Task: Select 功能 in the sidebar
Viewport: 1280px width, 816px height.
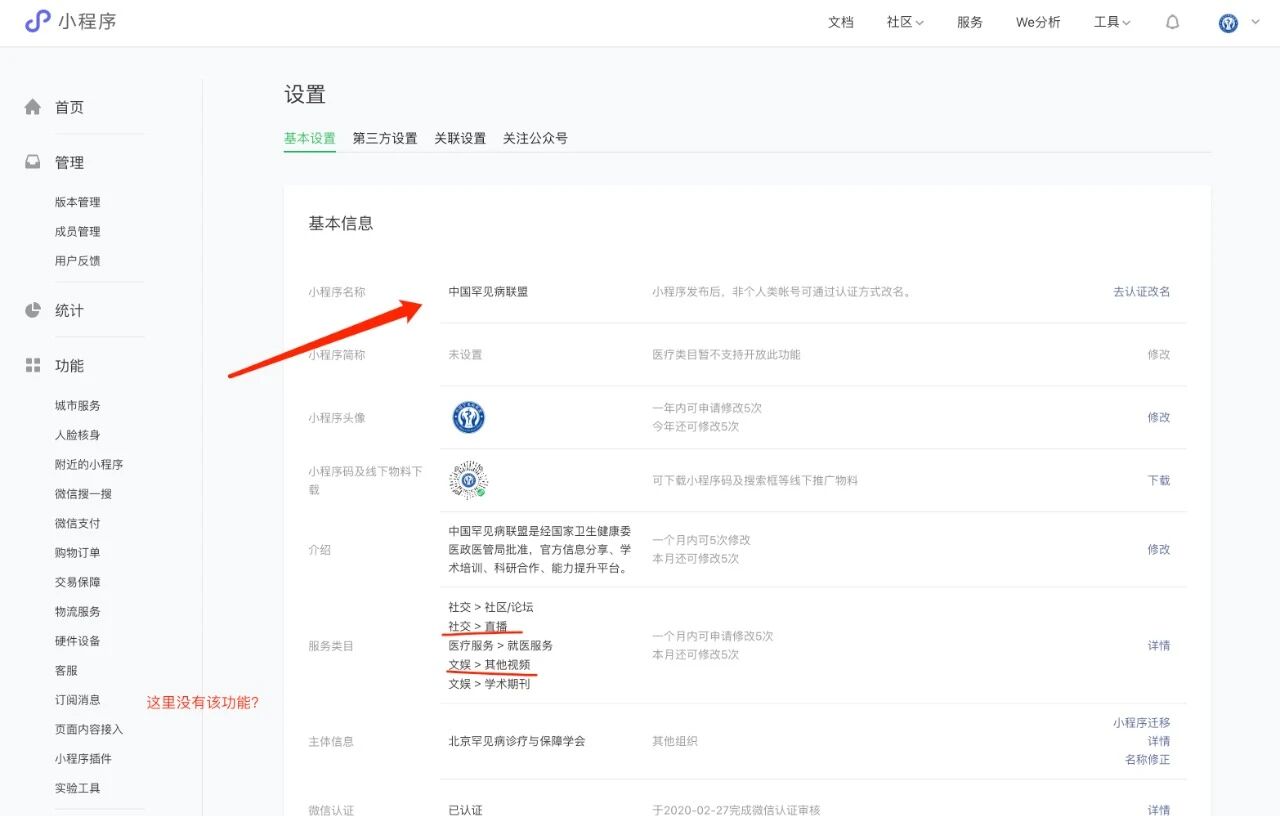Action: click(x=69, y=365)
